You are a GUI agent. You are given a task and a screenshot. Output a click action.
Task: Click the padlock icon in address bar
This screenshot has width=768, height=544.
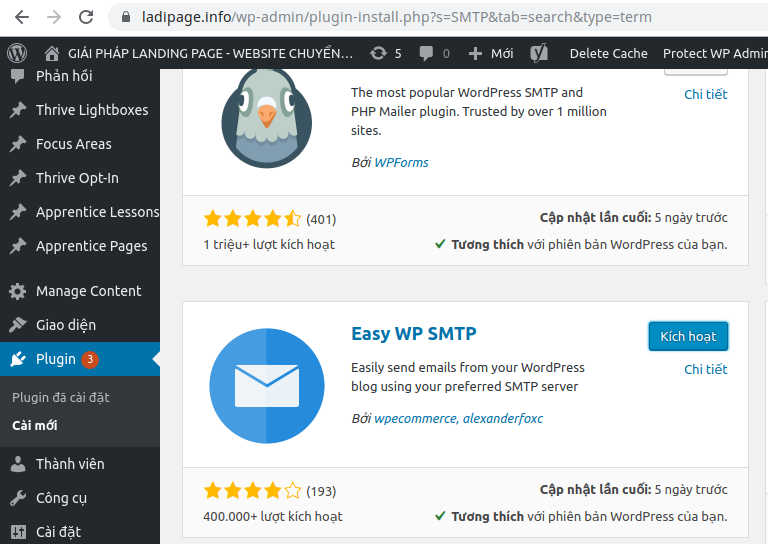point(126,17)
